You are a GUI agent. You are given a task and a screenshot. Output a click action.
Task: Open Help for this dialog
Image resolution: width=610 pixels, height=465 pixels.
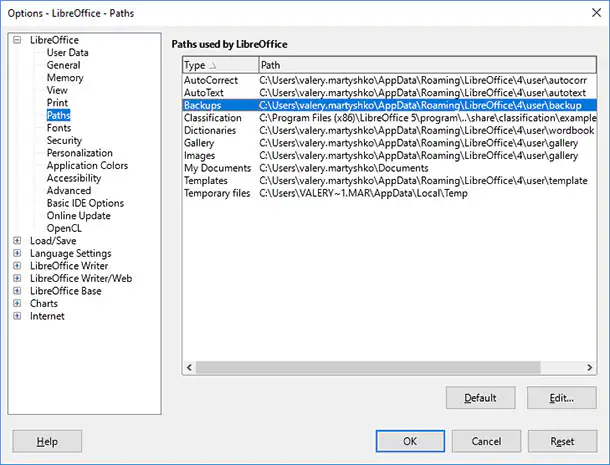coord(47,441)
